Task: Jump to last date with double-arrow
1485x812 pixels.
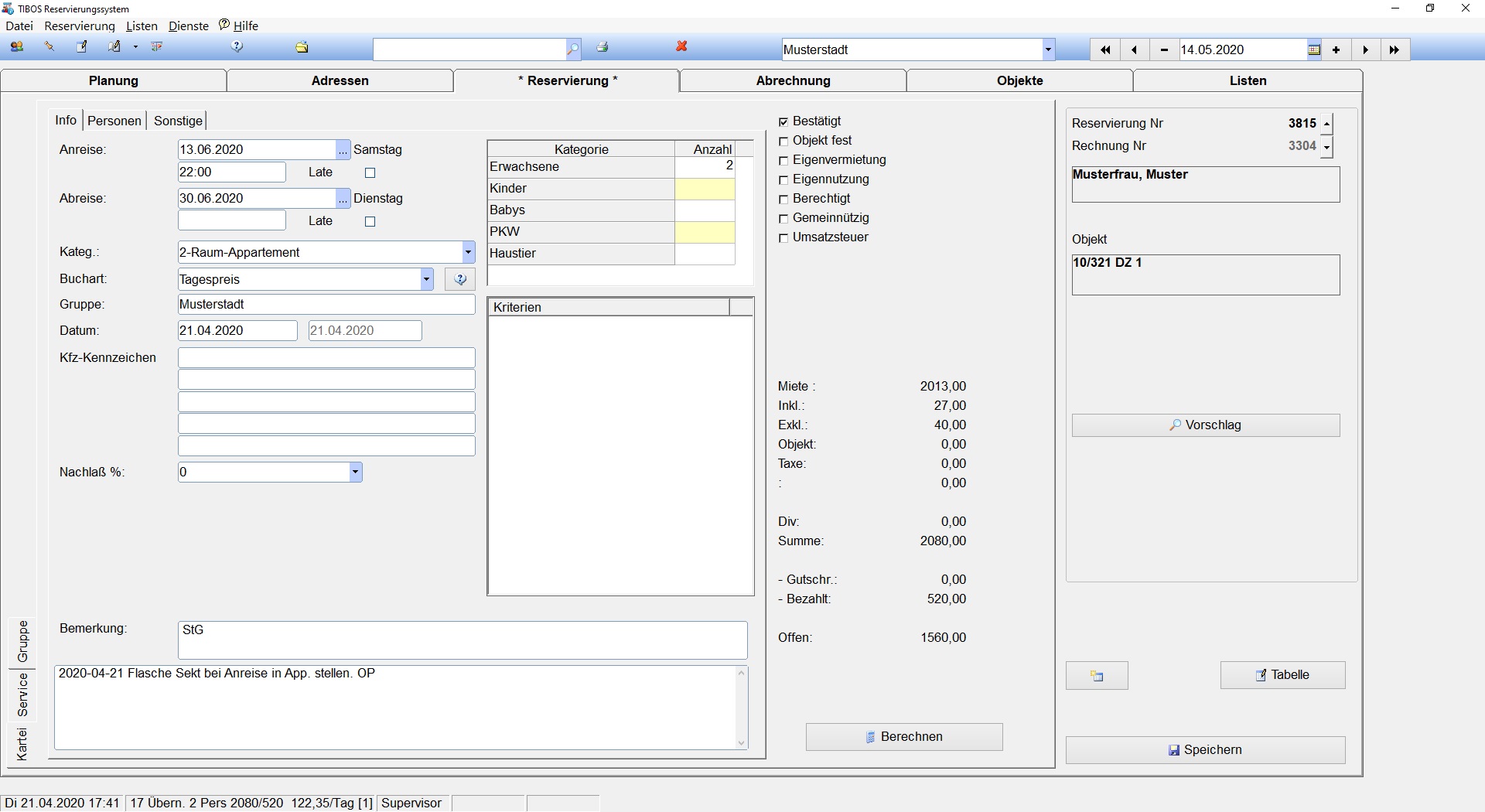Action: coord(1394,50)
